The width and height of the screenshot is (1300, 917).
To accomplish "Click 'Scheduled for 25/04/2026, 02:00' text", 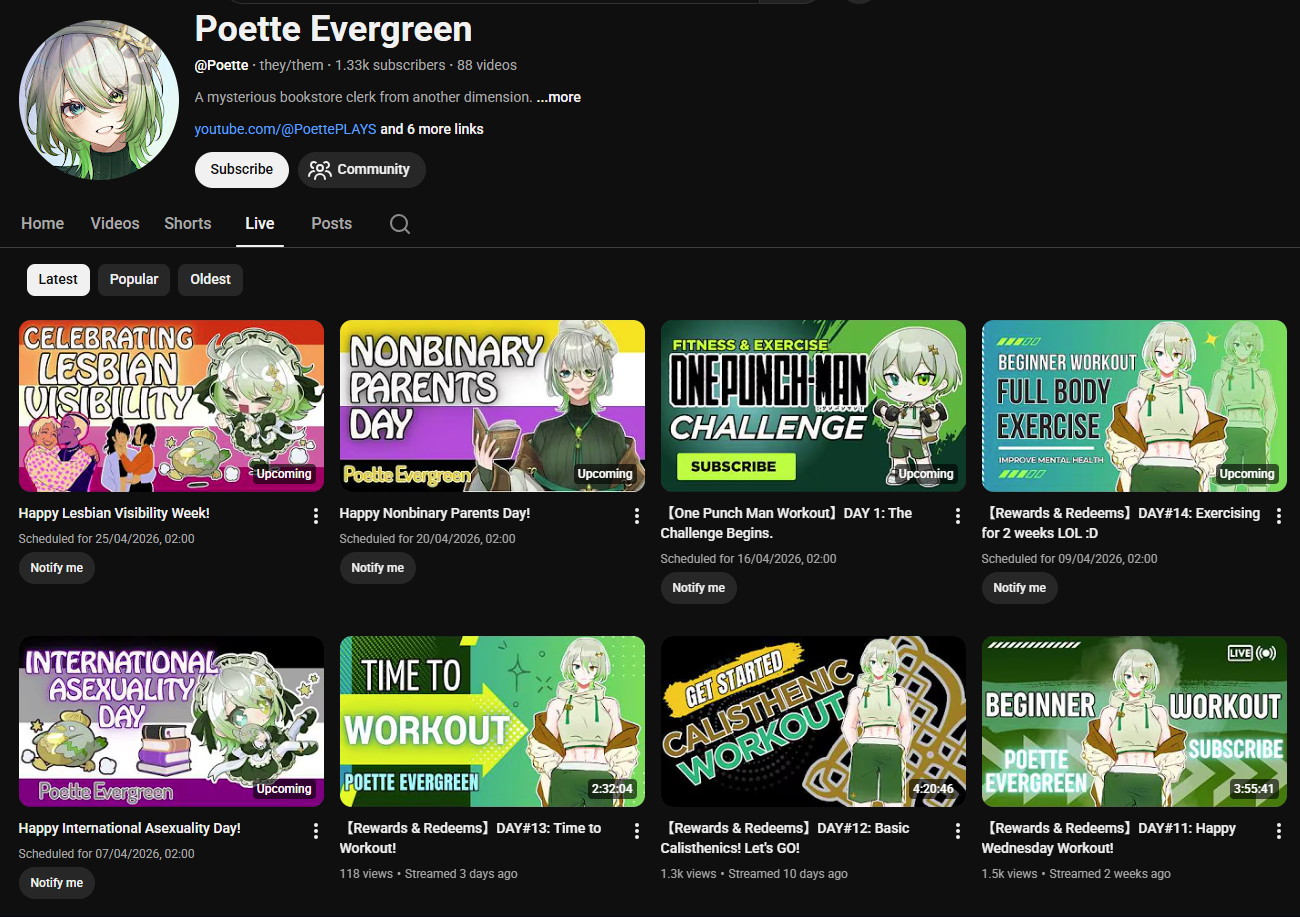I will tap(107, 539).
